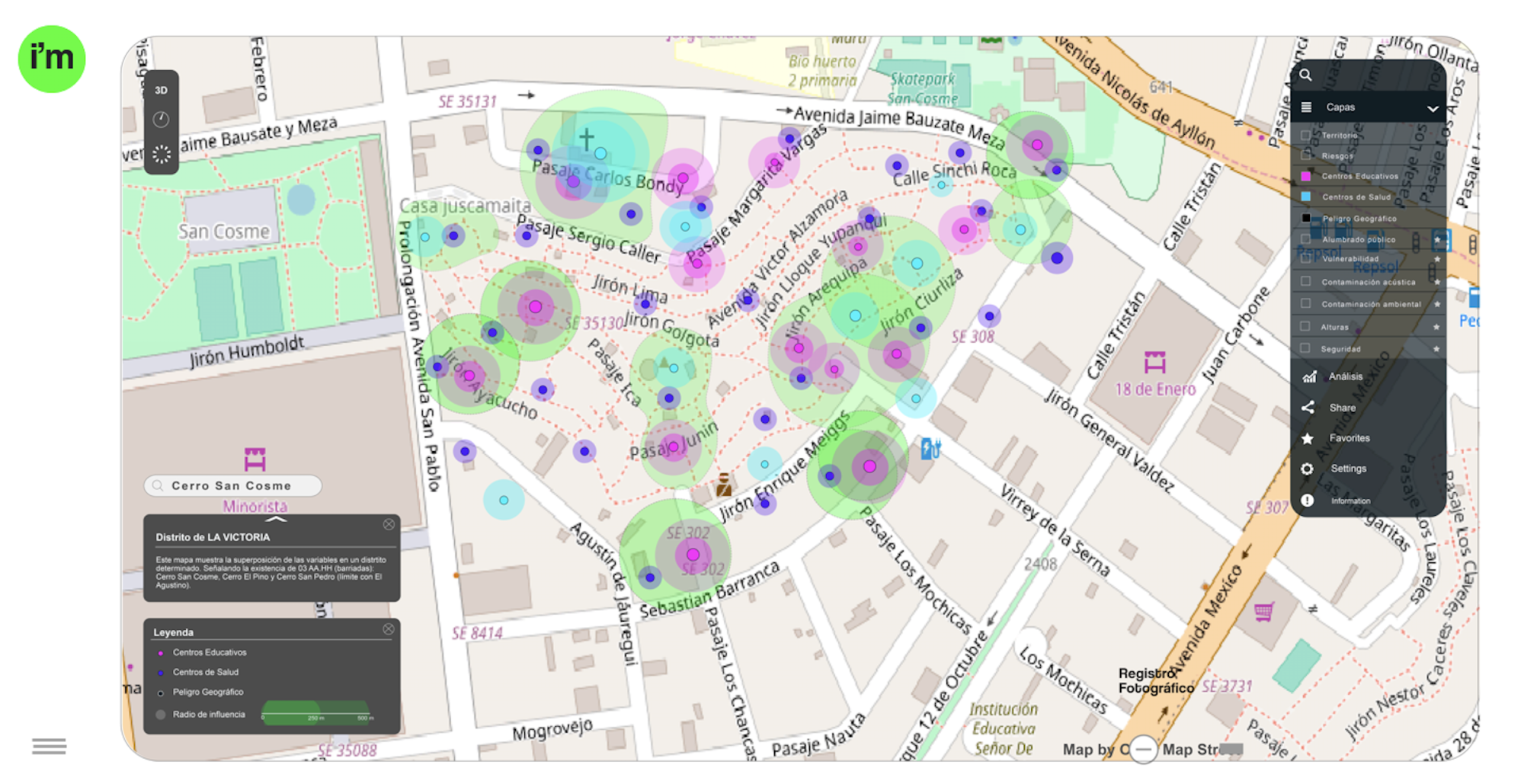Click the fuel station icon near Jirón Enrique Meiggs
The width and height of the screenshot is (1524, 784).
click(x=930, y=449)
